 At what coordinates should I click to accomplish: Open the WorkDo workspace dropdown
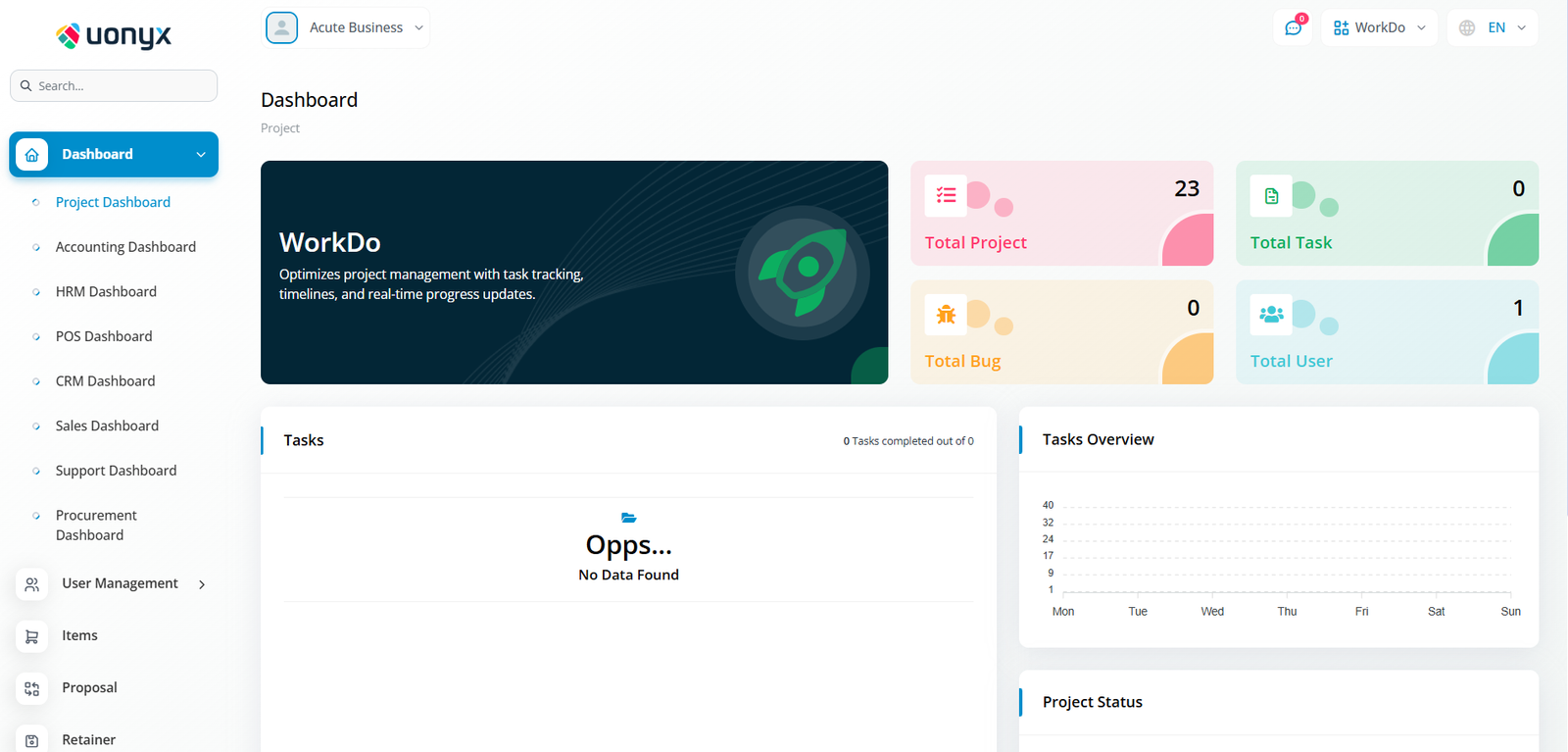tap(1379, 27)
